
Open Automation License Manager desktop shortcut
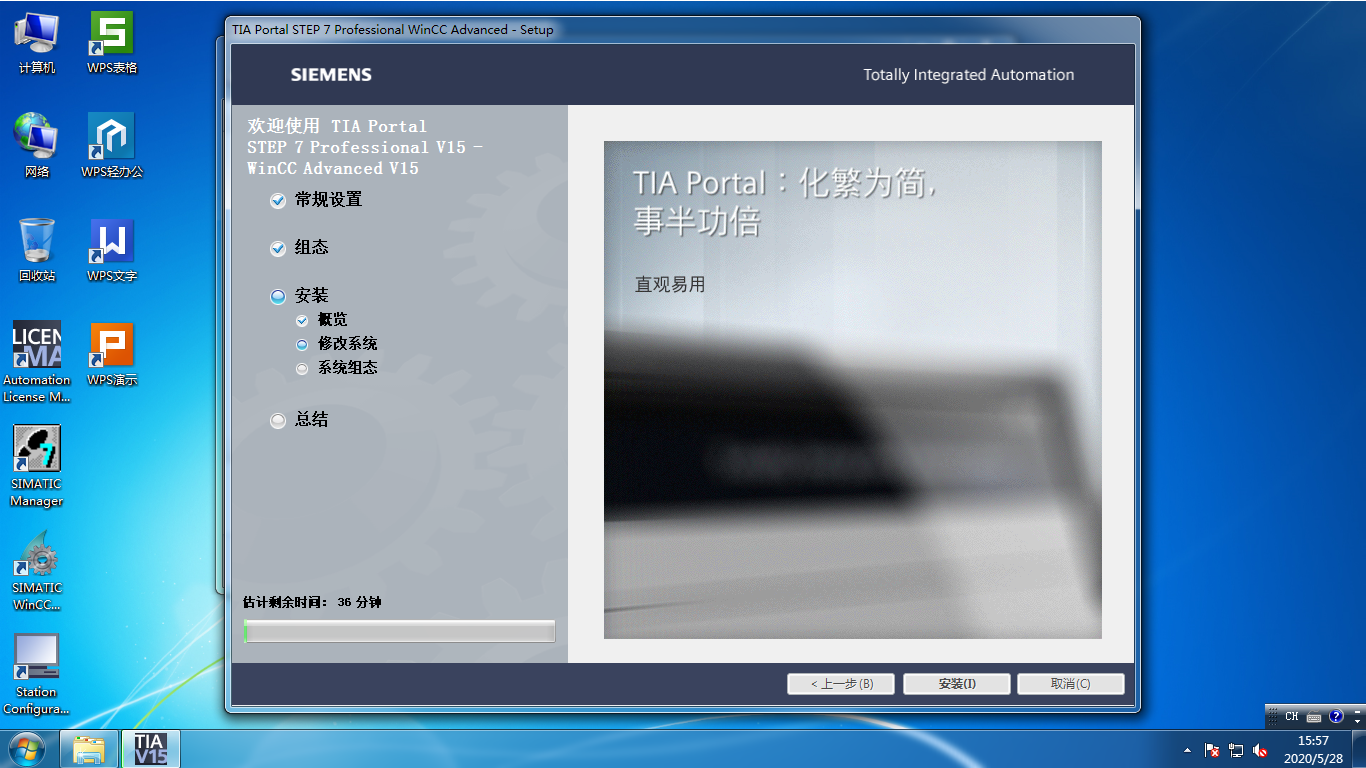pyautogui.click(x=37, y=362)
